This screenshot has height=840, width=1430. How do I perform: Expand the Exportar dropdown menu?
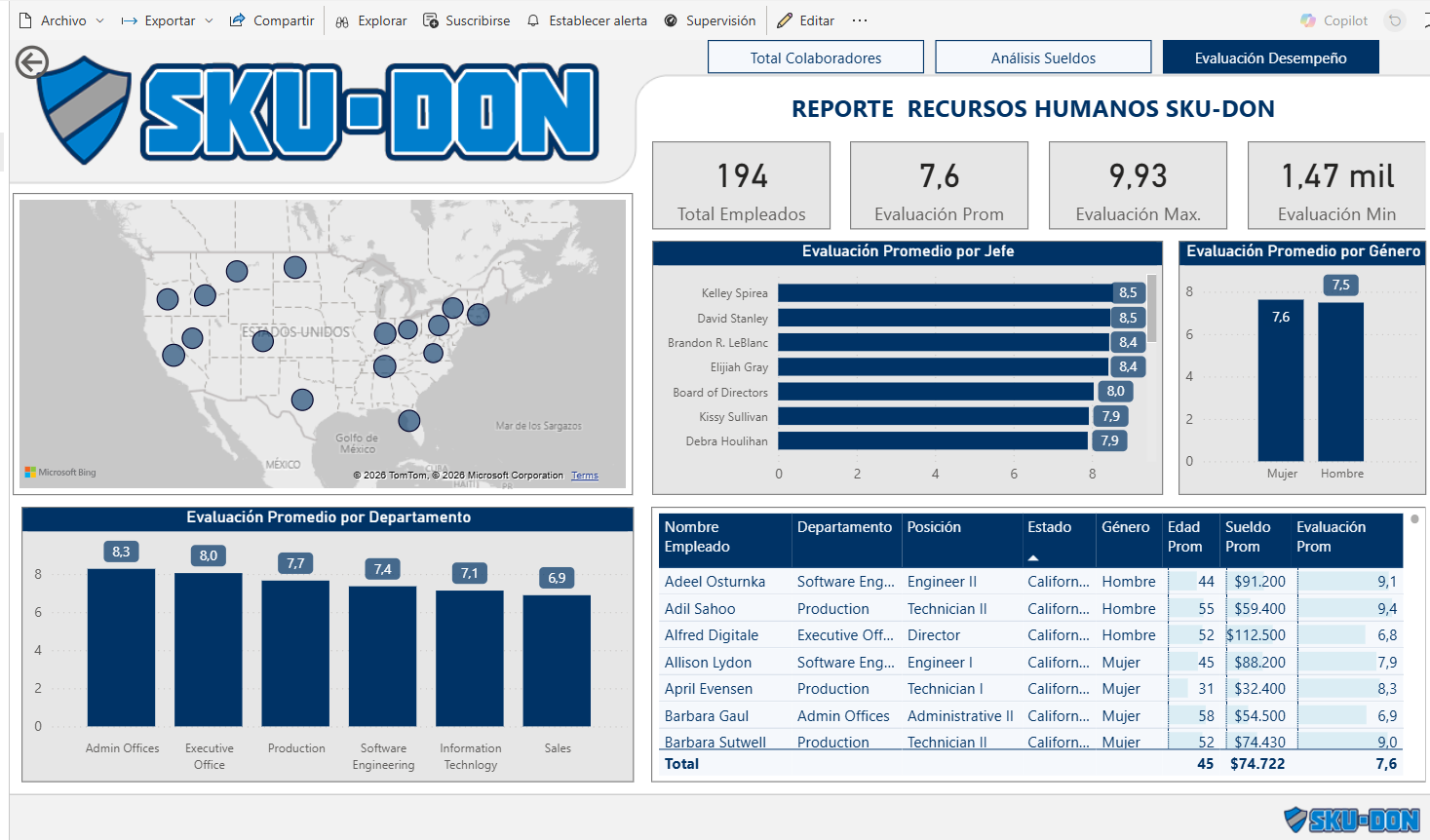pos(168,20)
